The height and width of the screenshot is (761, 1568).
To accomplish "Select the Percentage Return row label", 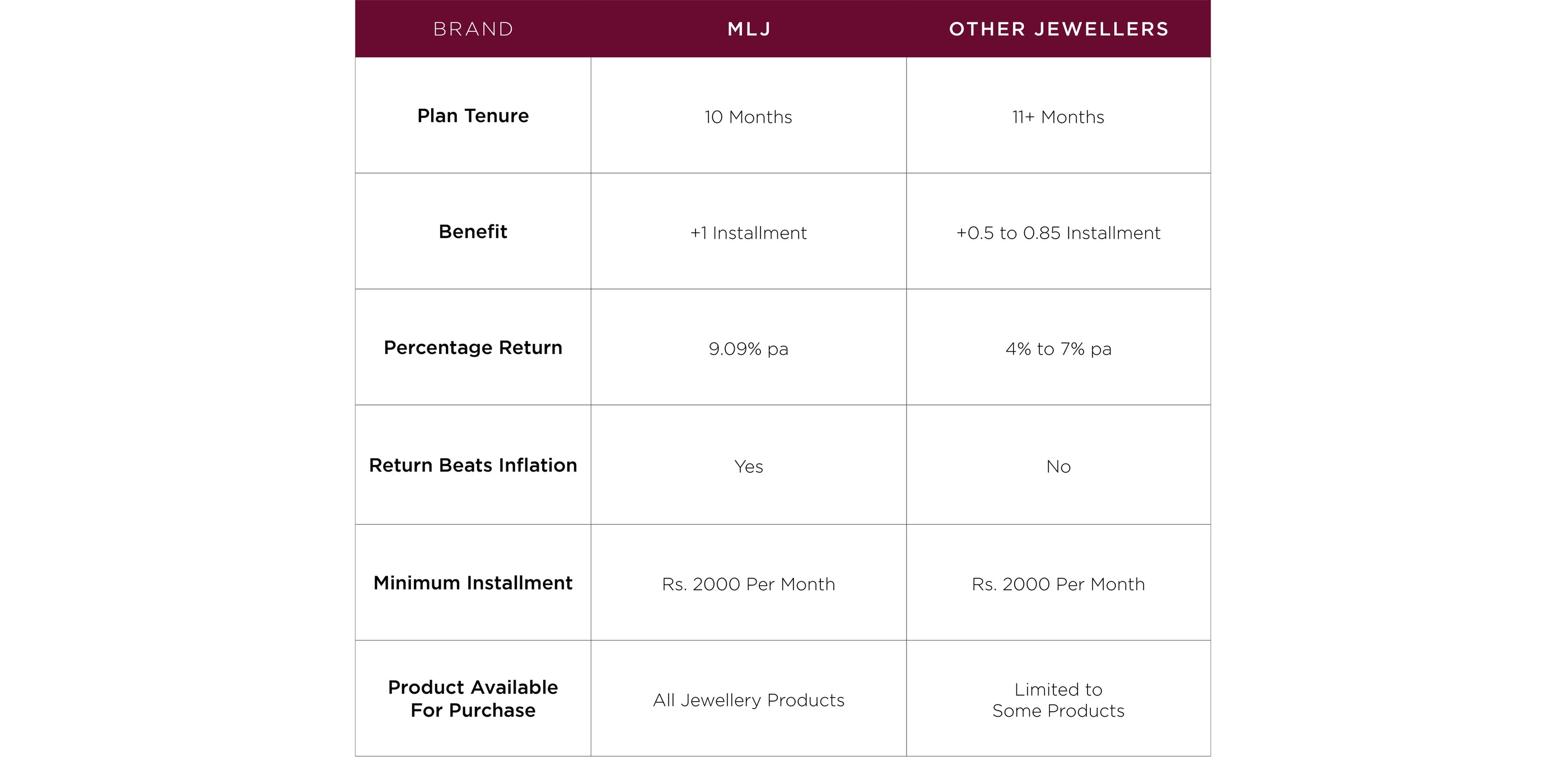I will (473, 347).
